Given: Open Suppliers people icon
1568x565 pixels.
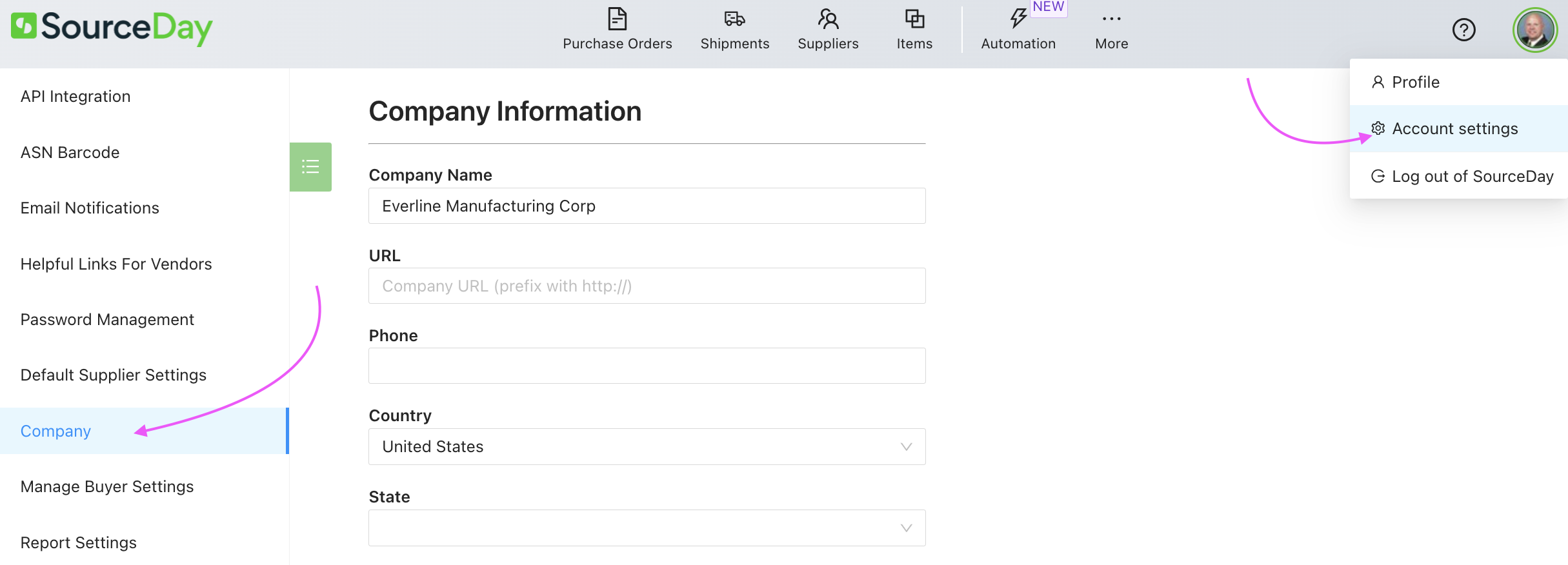Looking at the screenshot, I should [x=828, y=19].
